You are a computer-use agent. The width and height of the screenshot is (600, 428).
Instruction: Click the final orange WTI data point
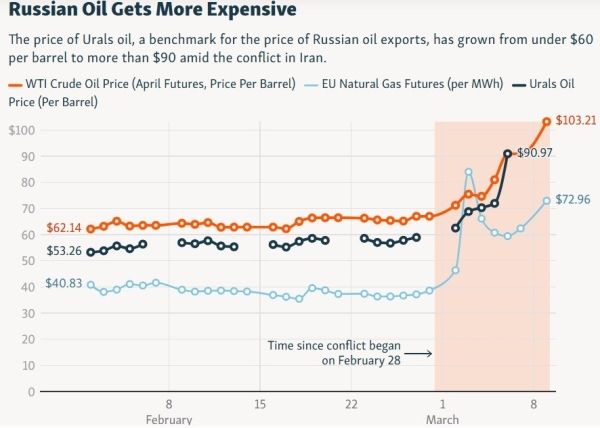547,122
